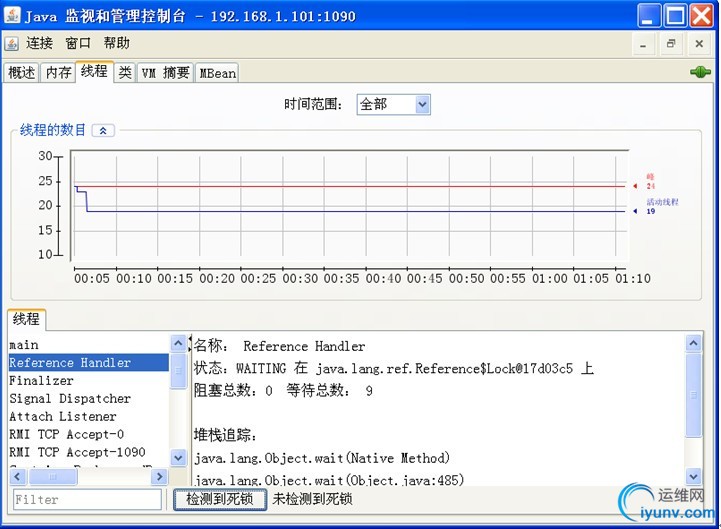This screenshot has height=529, width=721.
Task: Click the 30 value on the chart axis
Action: (45, 156)
